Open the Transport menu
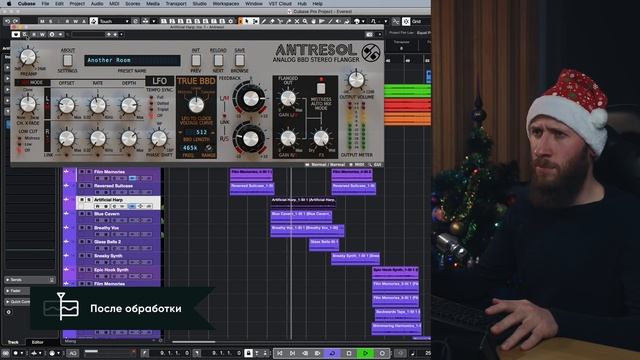 176,3
